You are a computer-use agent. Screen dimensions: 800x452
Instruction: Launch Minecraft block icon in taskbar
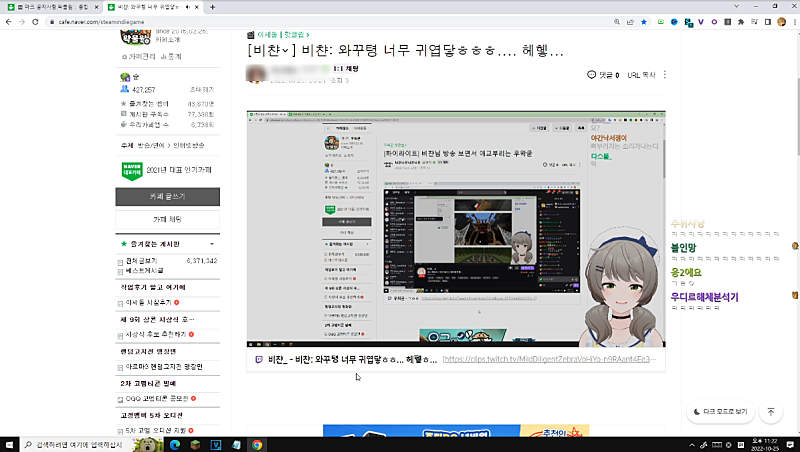[x=195, y=445]
